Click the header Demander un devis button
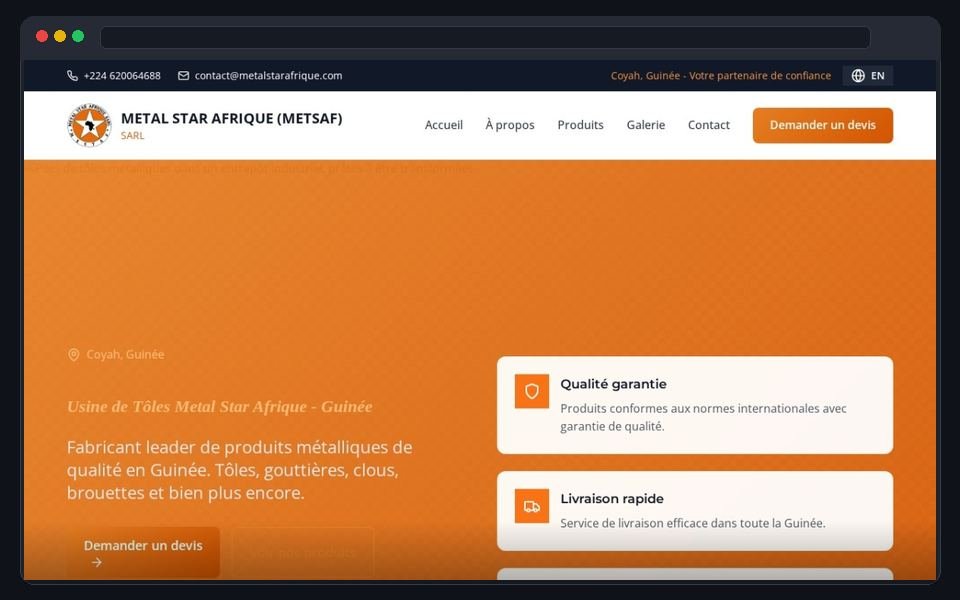Viewport: 960px width, 600px height. pyautogui.click(x=823, y=126)
